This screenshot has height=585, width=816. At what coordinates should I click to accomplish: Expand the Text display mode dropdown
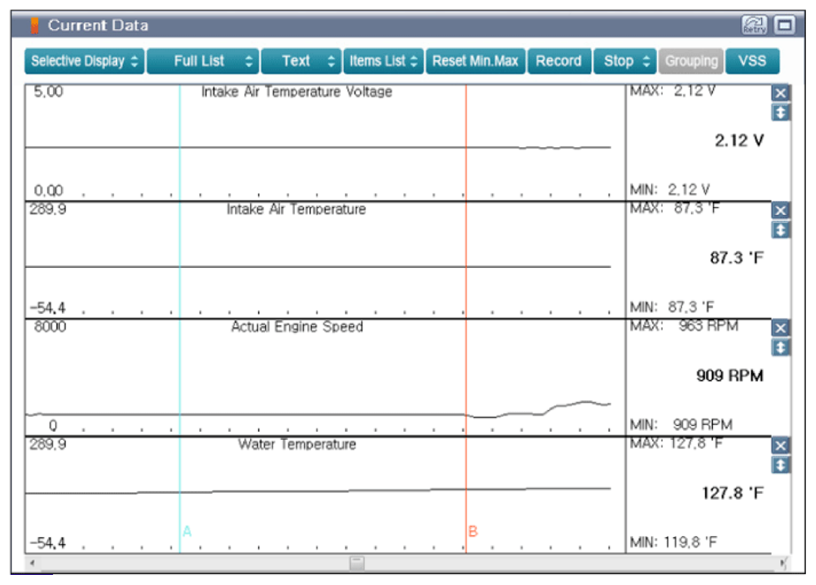pyautogui.click(x=301, y=61)
